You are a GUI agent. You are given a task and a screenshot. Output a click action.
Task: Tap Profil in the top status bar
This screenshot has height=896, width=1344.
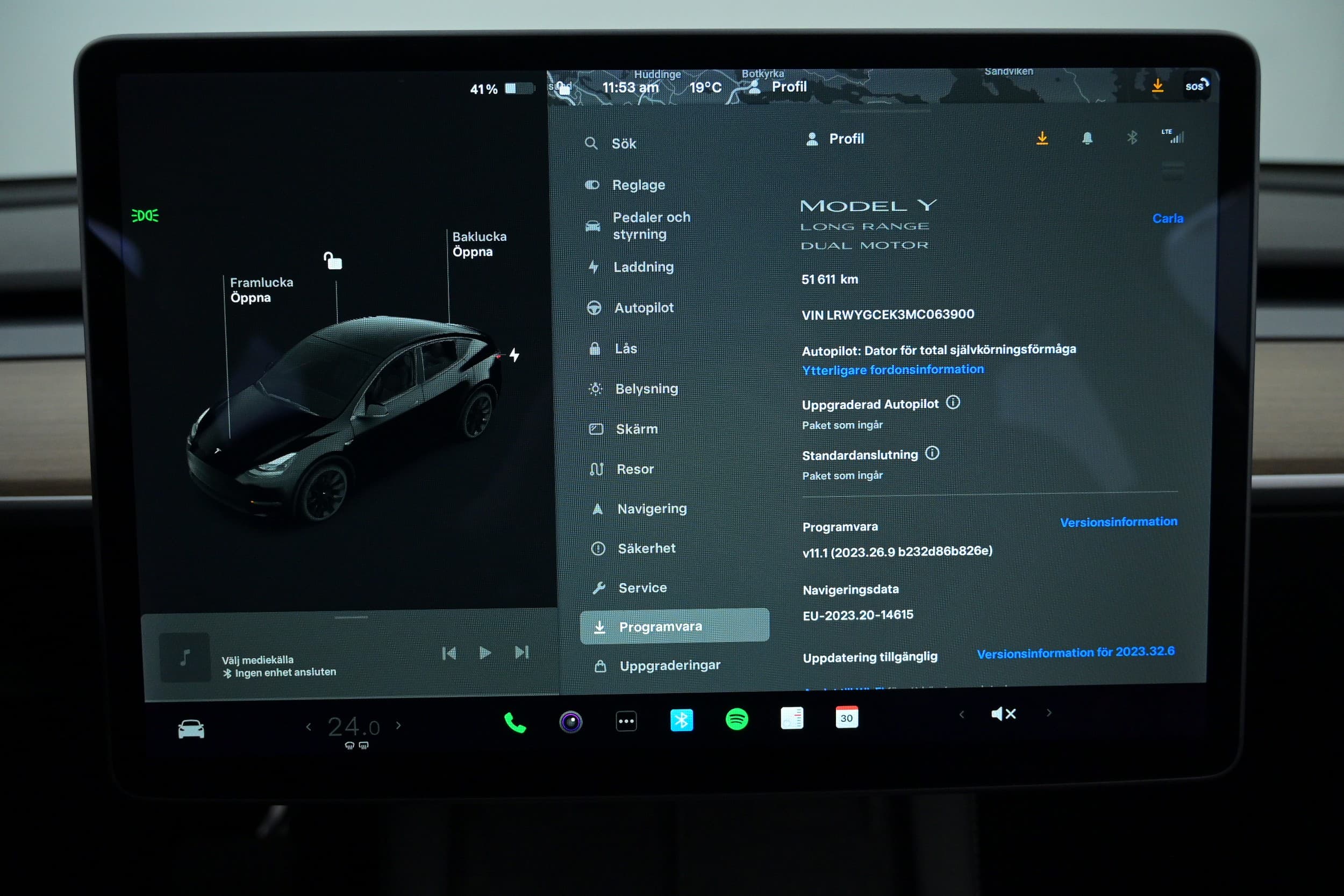tap(778, 87)
